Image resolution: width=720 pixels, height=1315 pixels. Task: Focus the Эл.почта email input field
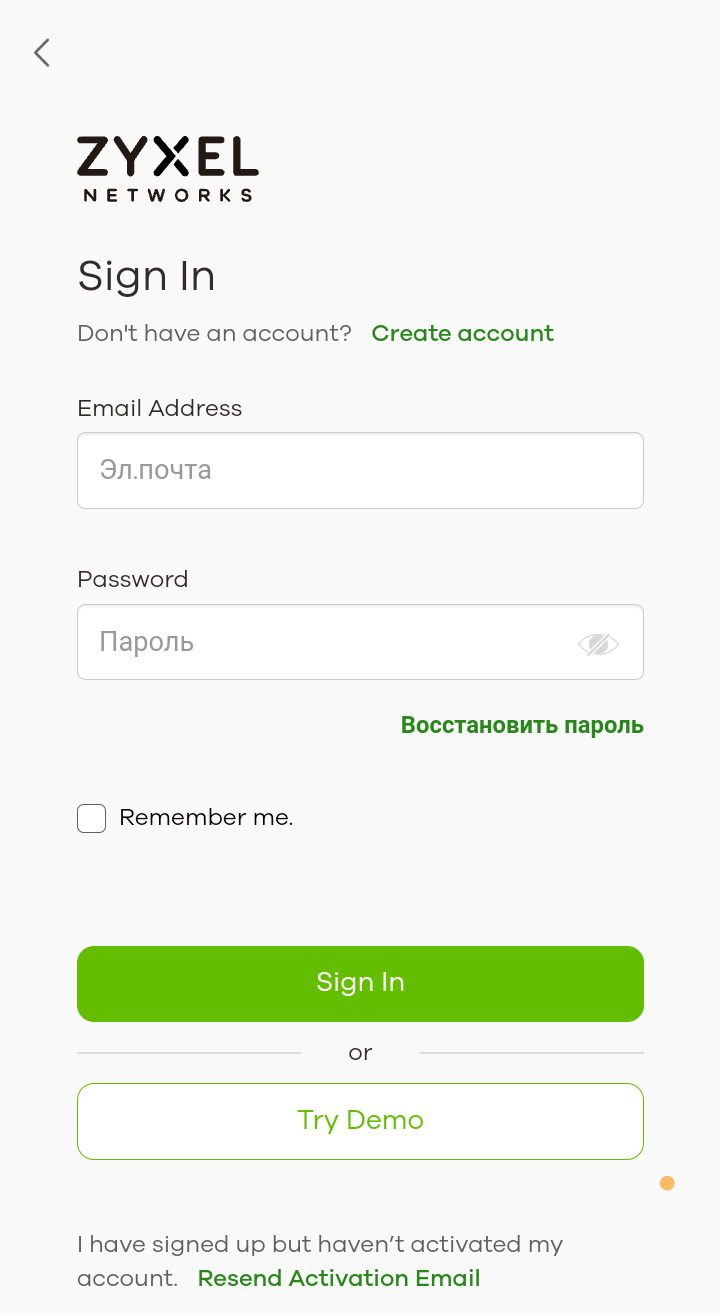(360, 471)
